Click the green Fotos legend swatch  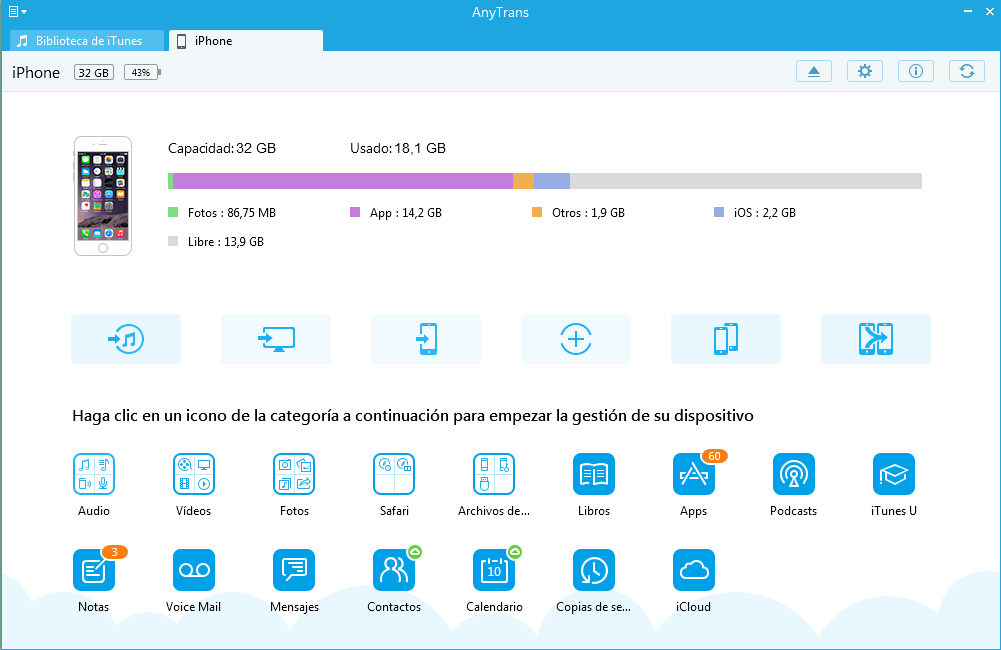173,212
